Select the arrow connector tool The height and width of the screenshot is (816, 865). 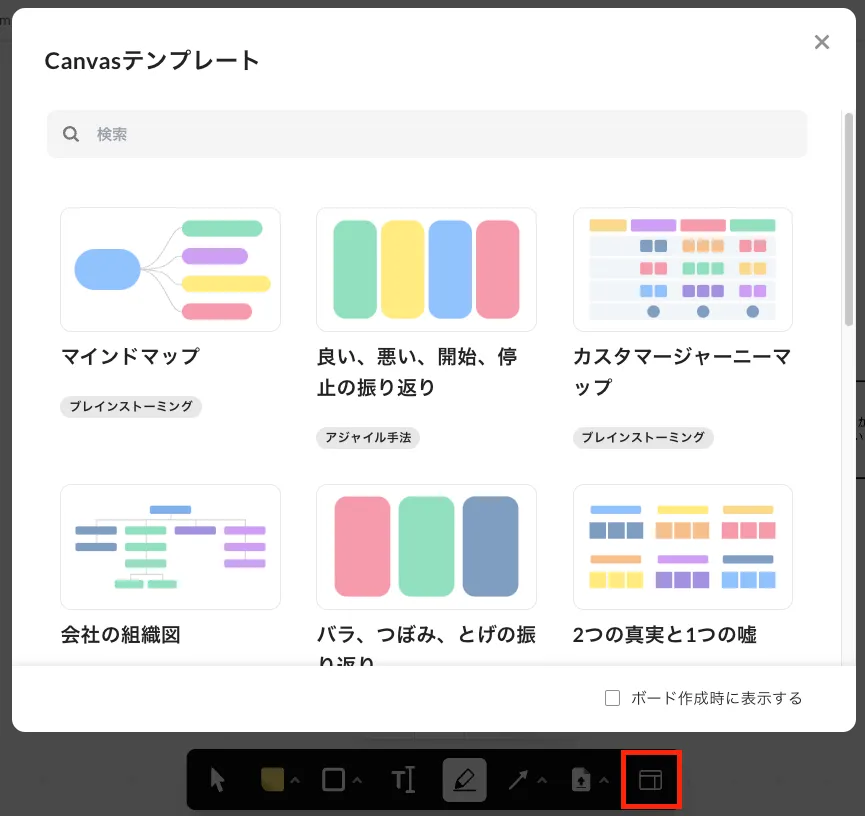pyautogui.click(x=518, y=780)
